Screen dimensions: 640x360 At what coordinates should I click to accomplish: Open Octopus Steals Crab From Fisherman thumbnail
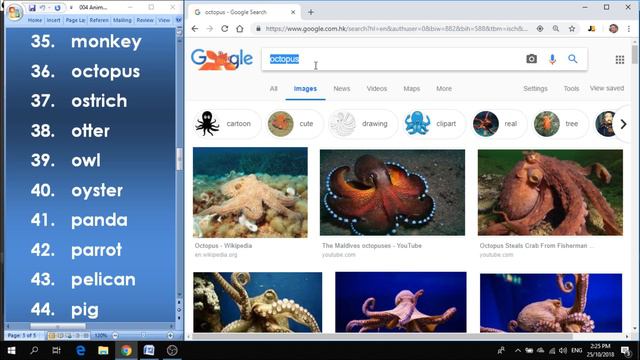550,192
